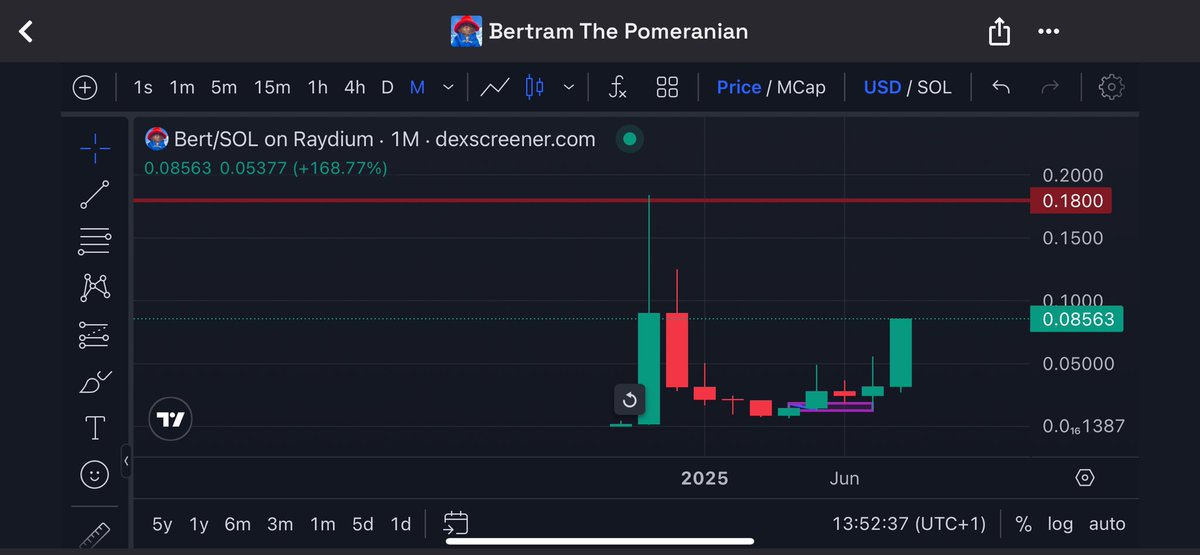Set range to 6m
This screenshot has width=1200, height=555.
tap(237, 524)
